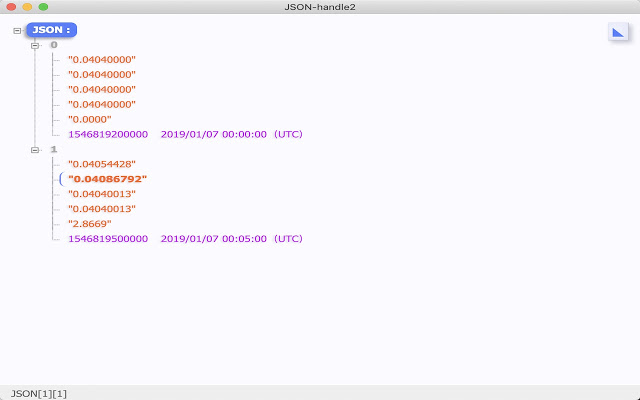Collapse the root JSON node
Image resolution: width=640 pixels, height=400 pixels.
[x=17, y=30]
